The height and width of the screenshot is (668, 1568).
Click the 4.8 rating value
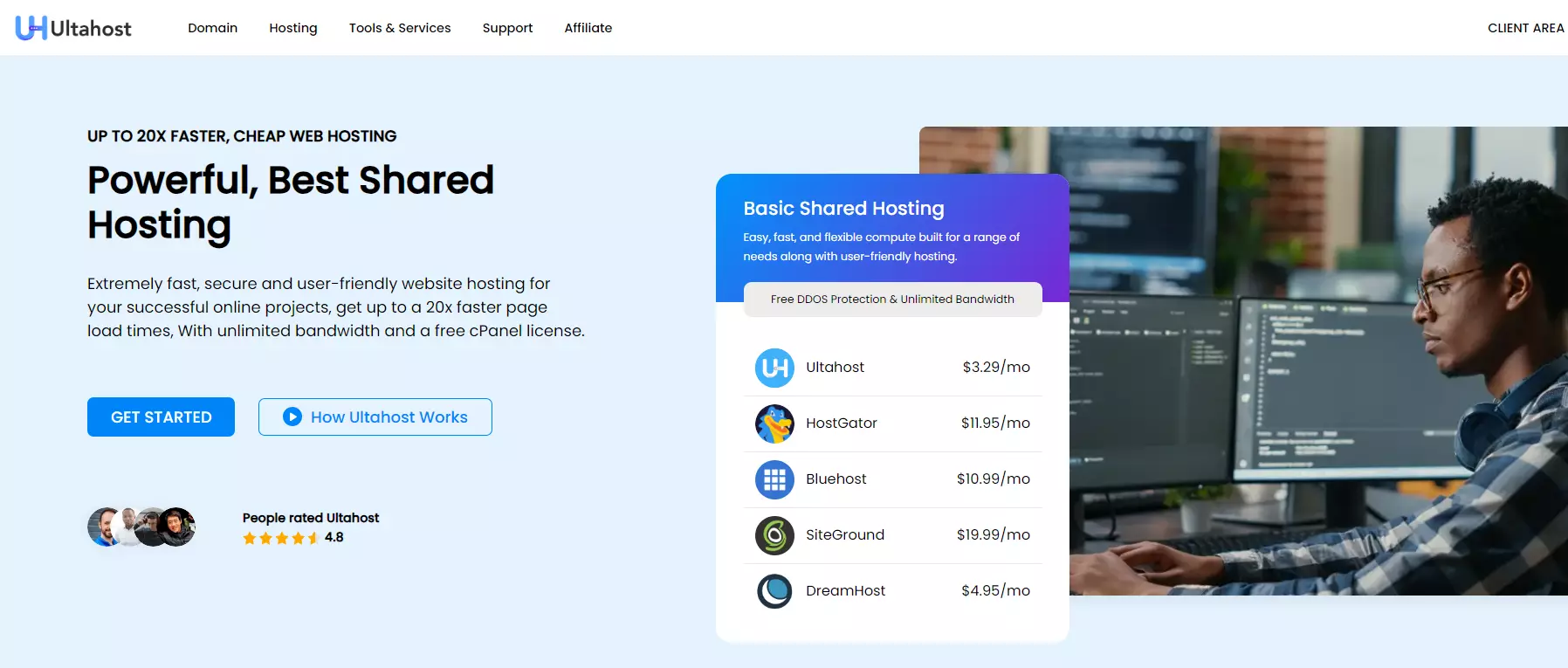pyautogui.click(x=334, y=538)
